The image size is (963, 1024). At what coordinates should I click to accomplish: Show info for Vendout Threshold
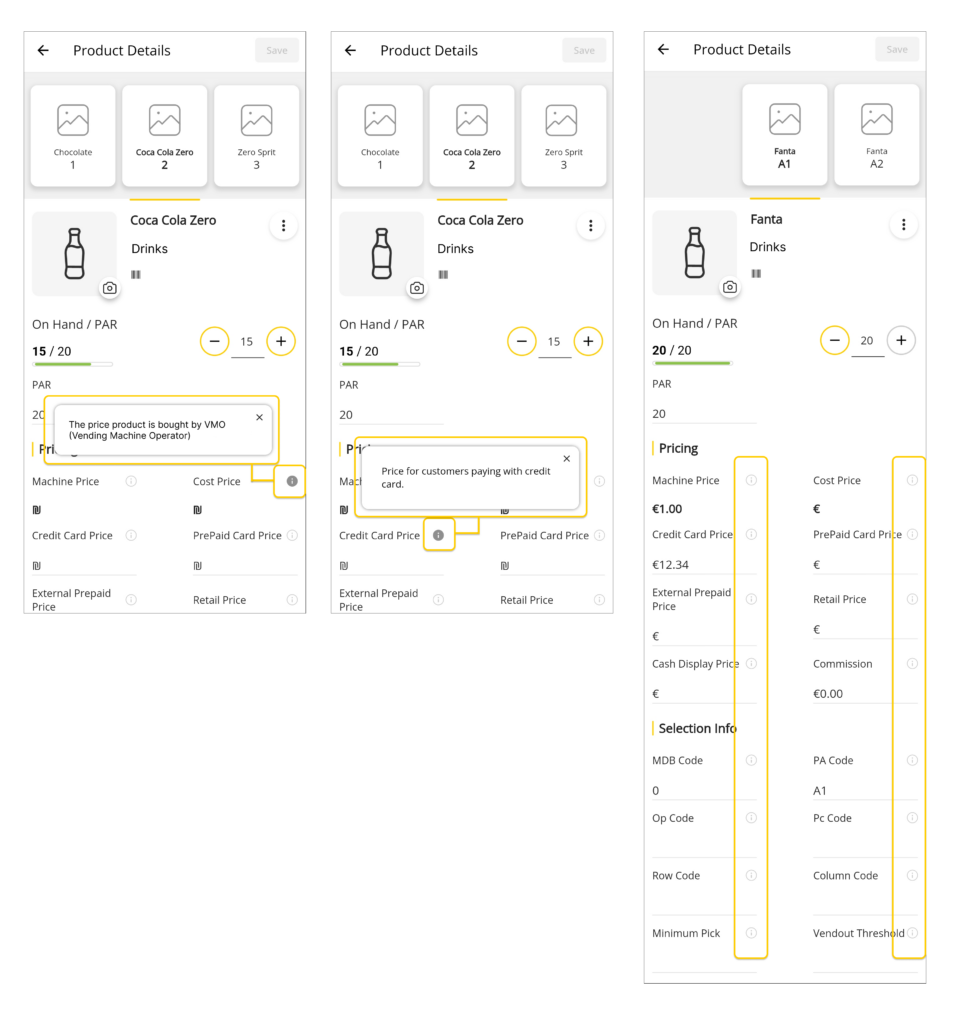[913, 933]
